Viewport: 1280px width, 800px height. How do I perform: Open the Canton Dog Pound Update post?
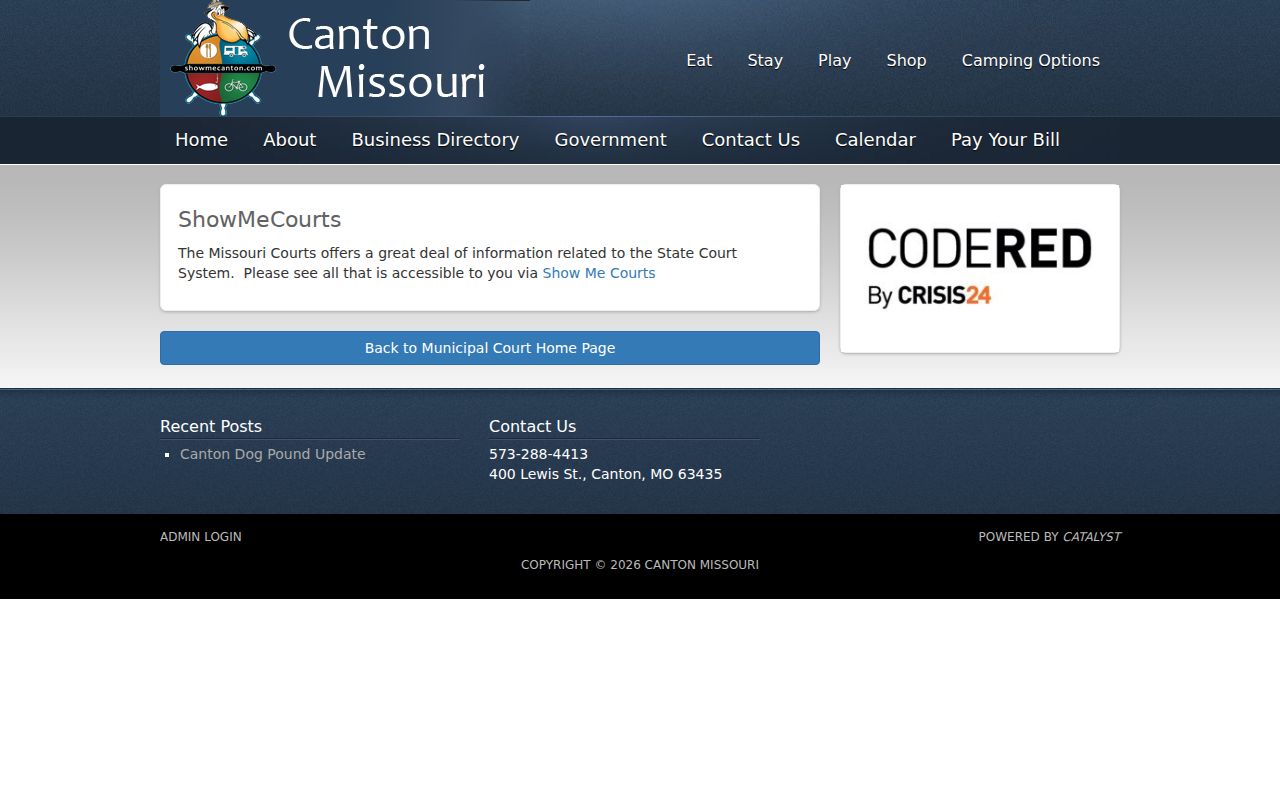[272, 454]
